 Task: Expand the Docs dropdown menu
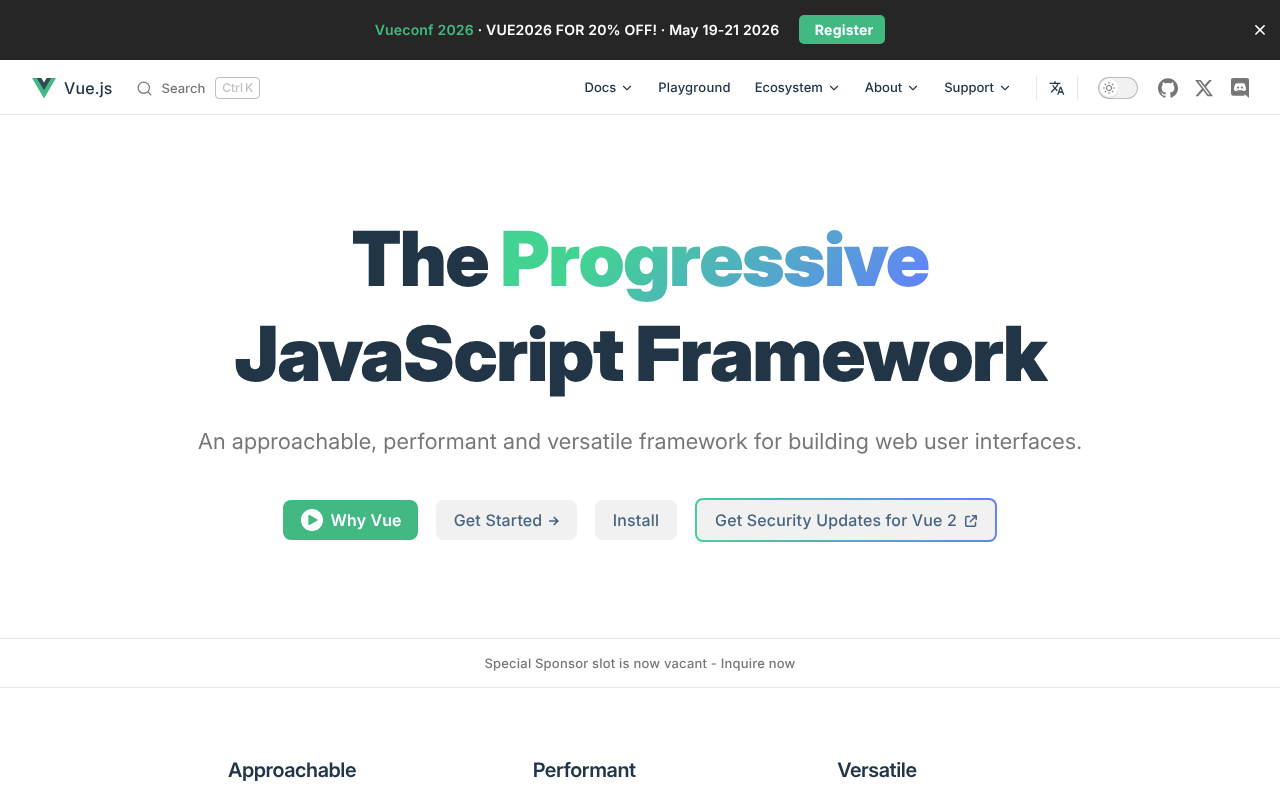pyautogui.click(x=608, y=88)
